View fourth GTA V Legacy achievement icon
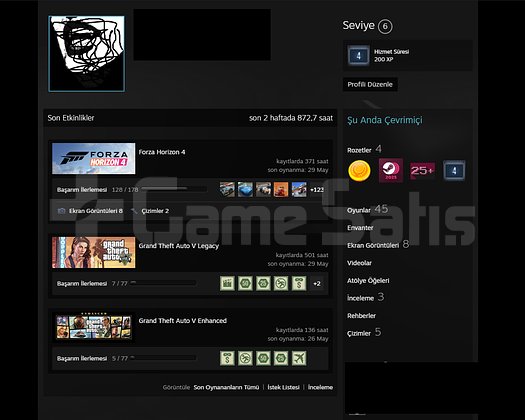 (281, 283)
